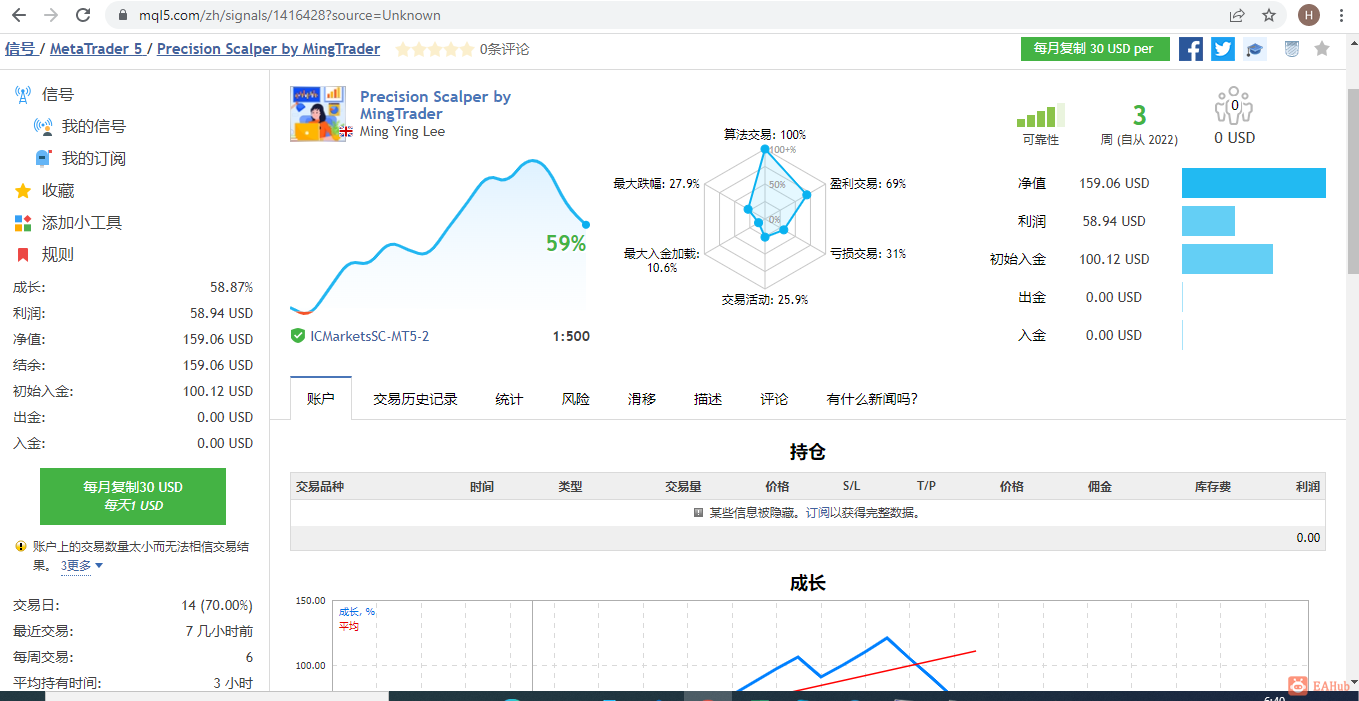
Task: Click the graduation cap icon
Action: point(1254,48)
